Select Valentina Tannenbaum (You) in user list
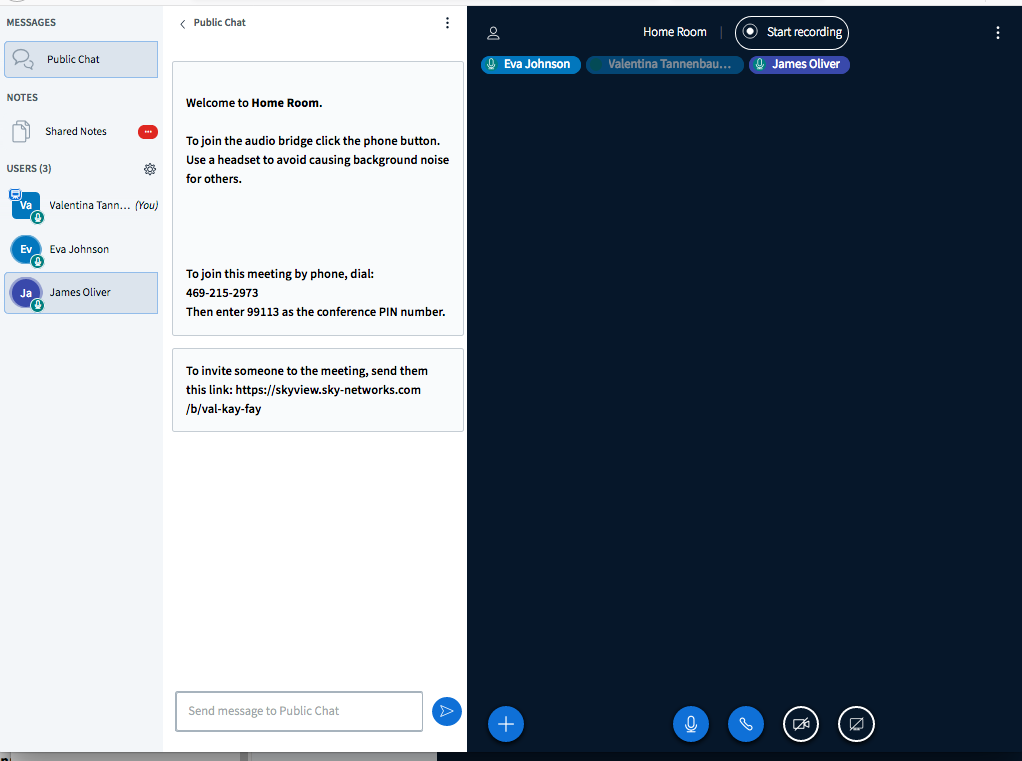The height and width of the screenshot is (761, 1022). coord(81,205)
